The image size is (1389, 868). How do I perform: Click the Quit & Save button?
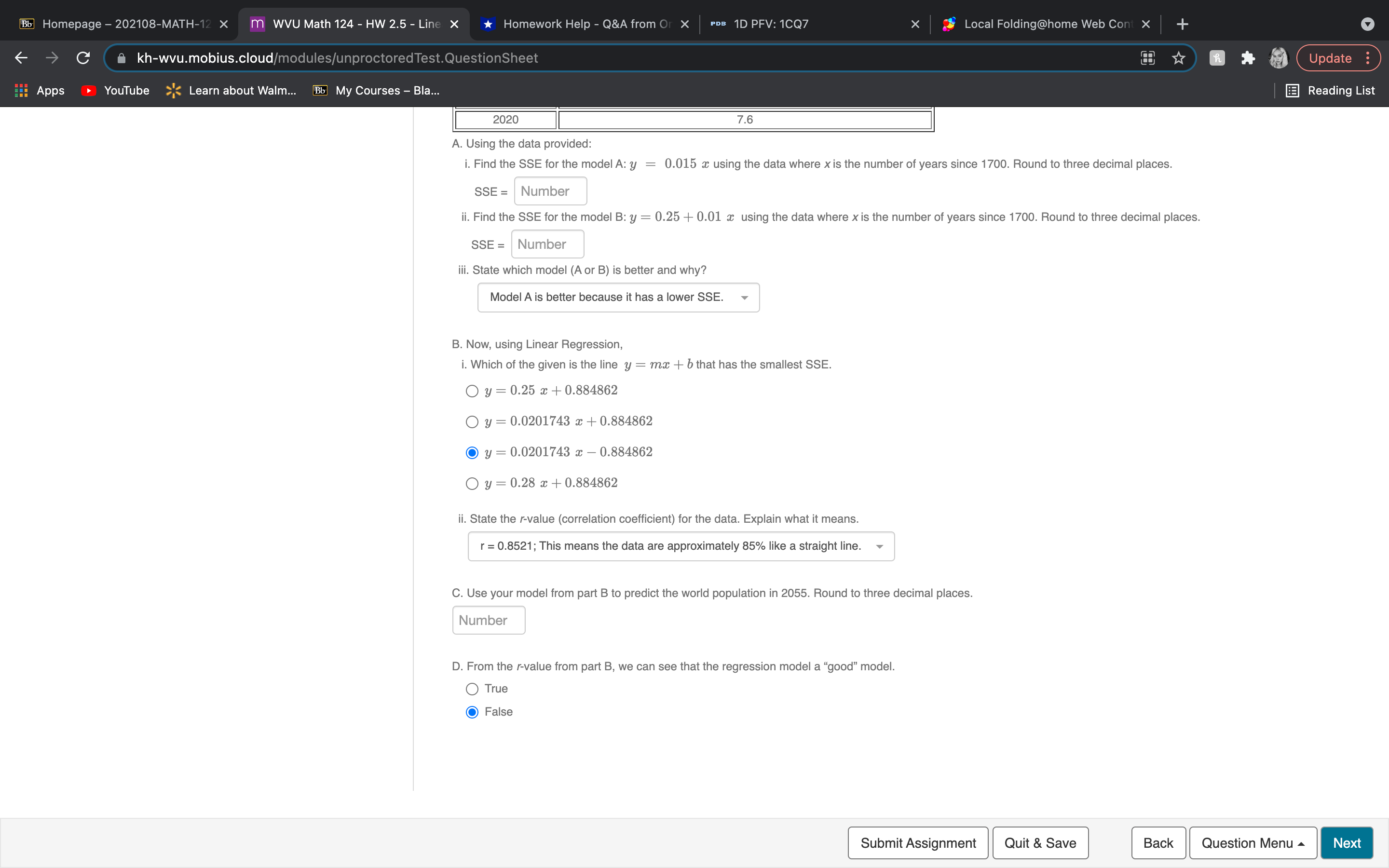click(x=1040, y=842)
